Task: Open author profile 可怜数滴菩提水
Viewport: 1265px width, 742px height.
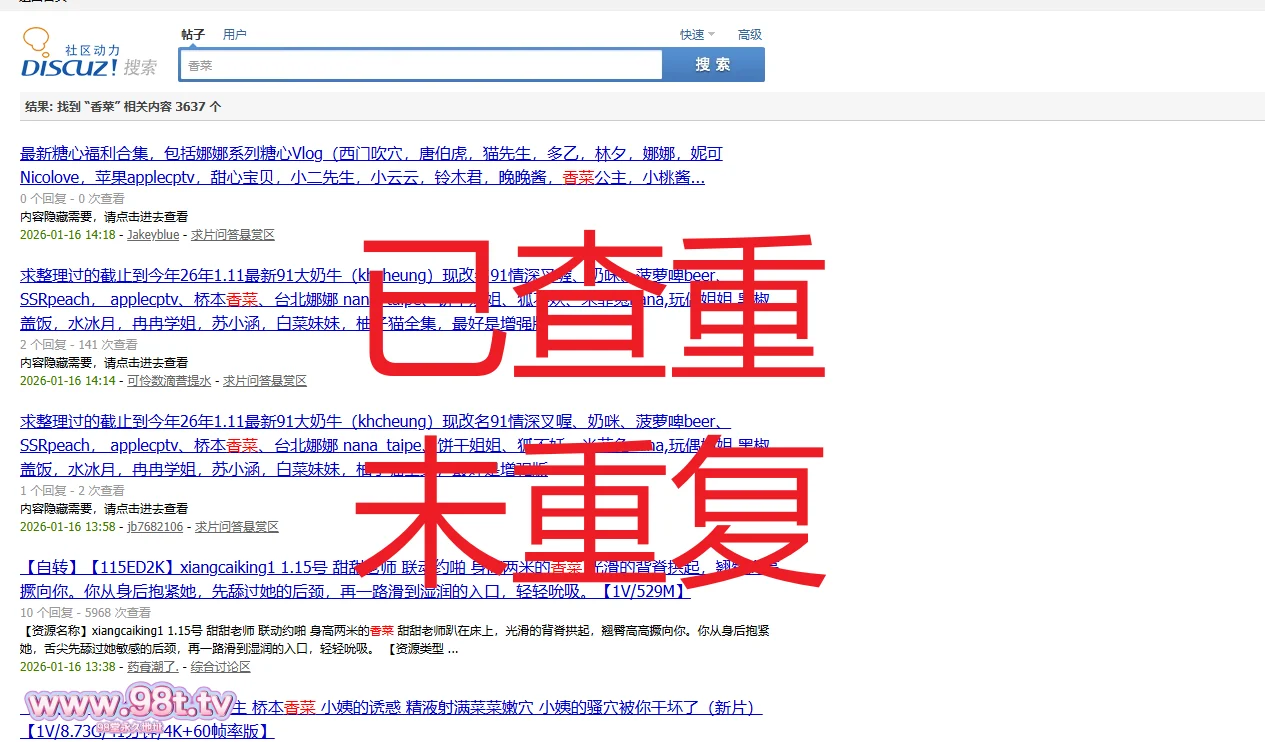Action: pyautogui.click(x=169, y=381)
